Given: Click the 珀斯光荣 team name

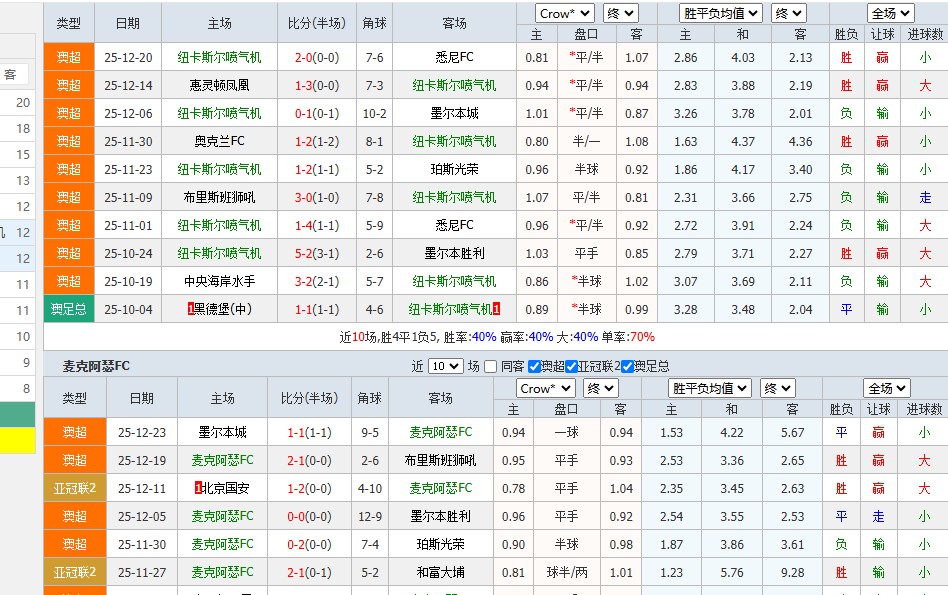Looking at the screenshot, I should click(x=455, y=170).
